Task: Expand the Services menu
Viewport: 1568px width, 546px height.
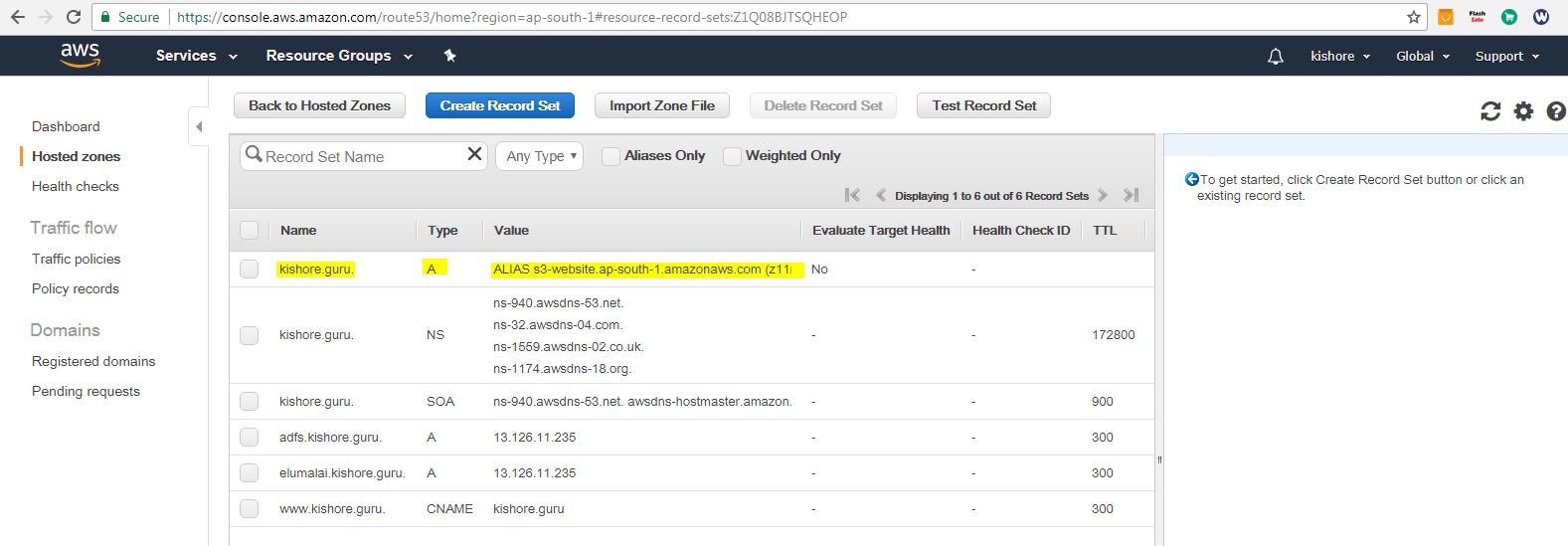Action: click(196, 56)
